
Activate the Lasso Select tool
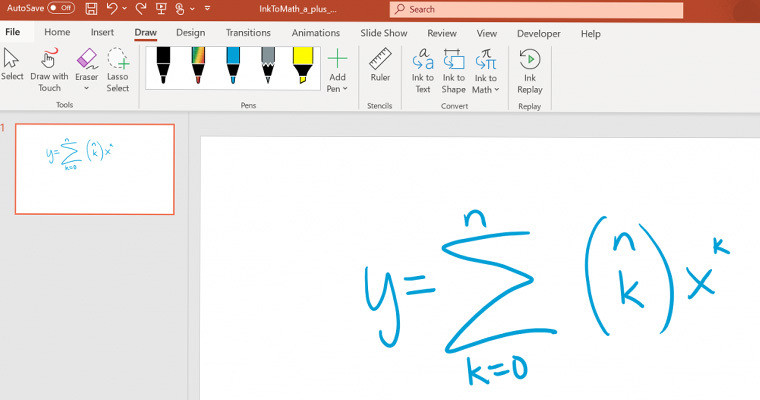point(118,69)
